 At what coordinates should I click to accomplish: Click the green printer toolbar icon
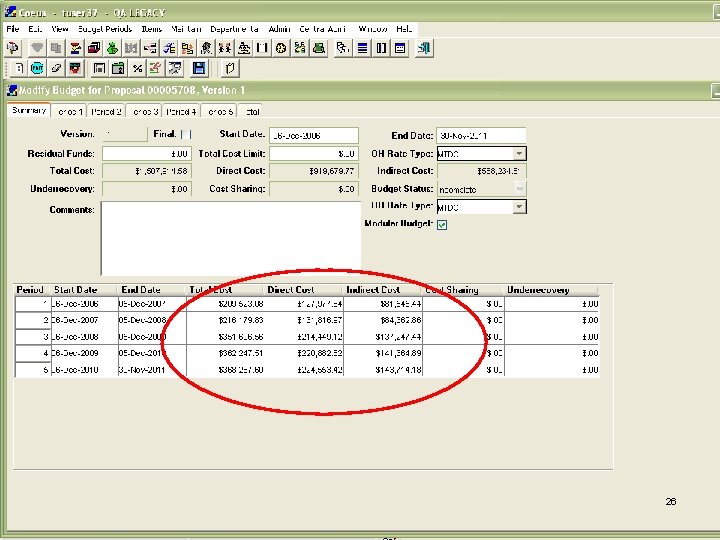coord(319,48)
